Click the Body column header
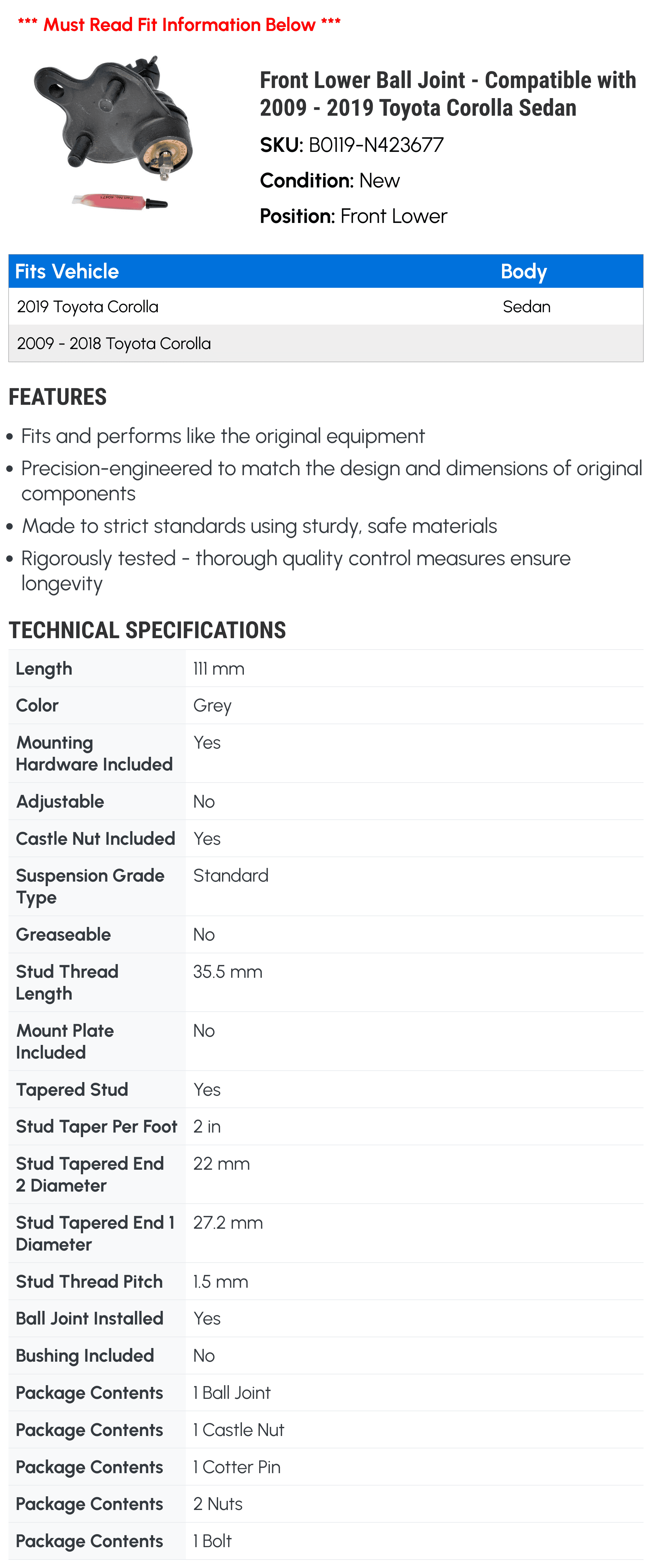This screenshot has height=1568, width=652. pos(524,271)
